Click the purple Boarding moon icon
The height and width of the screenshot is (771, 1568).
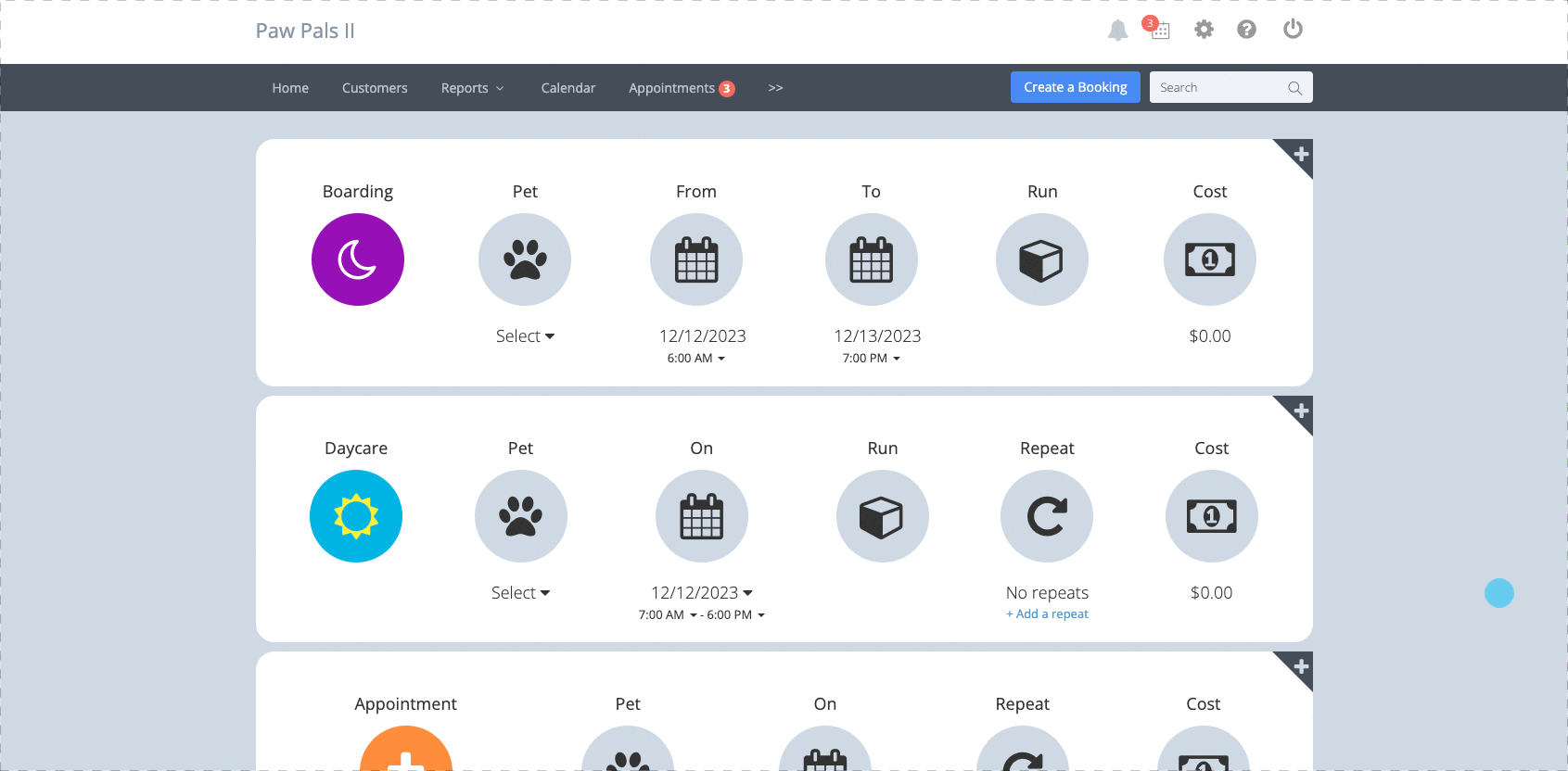358,259
